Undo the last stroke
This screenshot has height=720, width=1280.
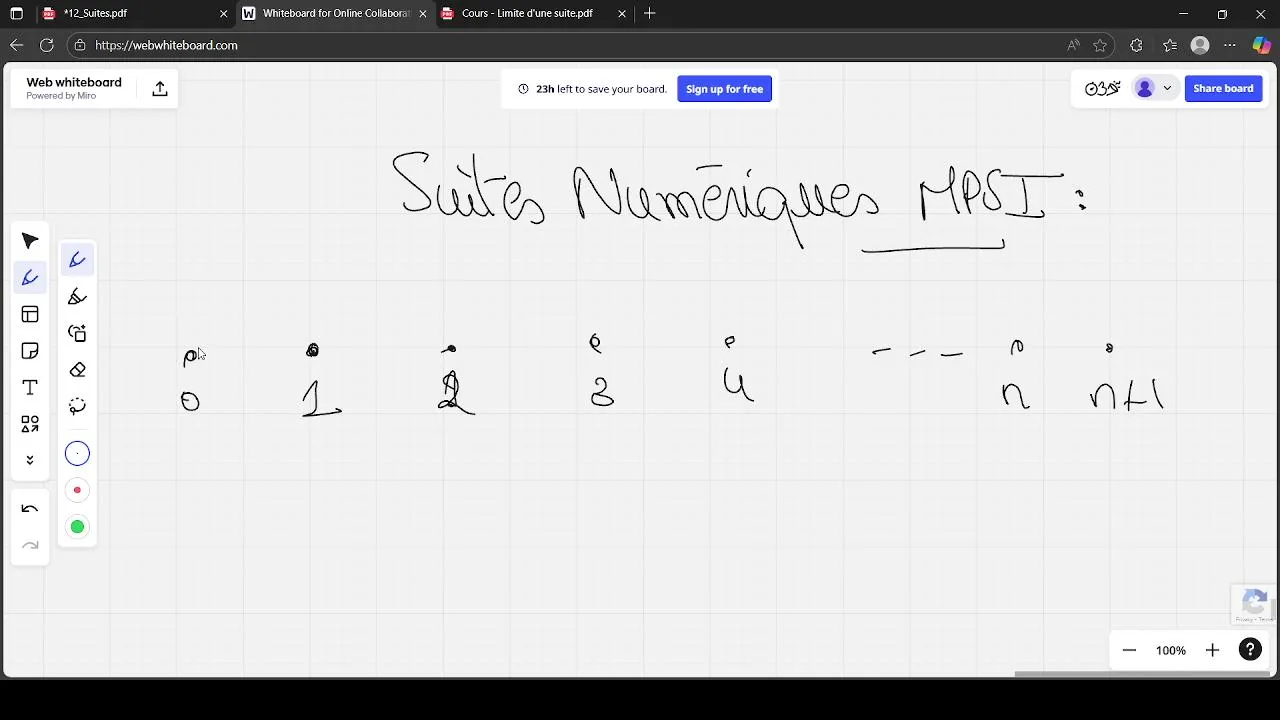30,509
